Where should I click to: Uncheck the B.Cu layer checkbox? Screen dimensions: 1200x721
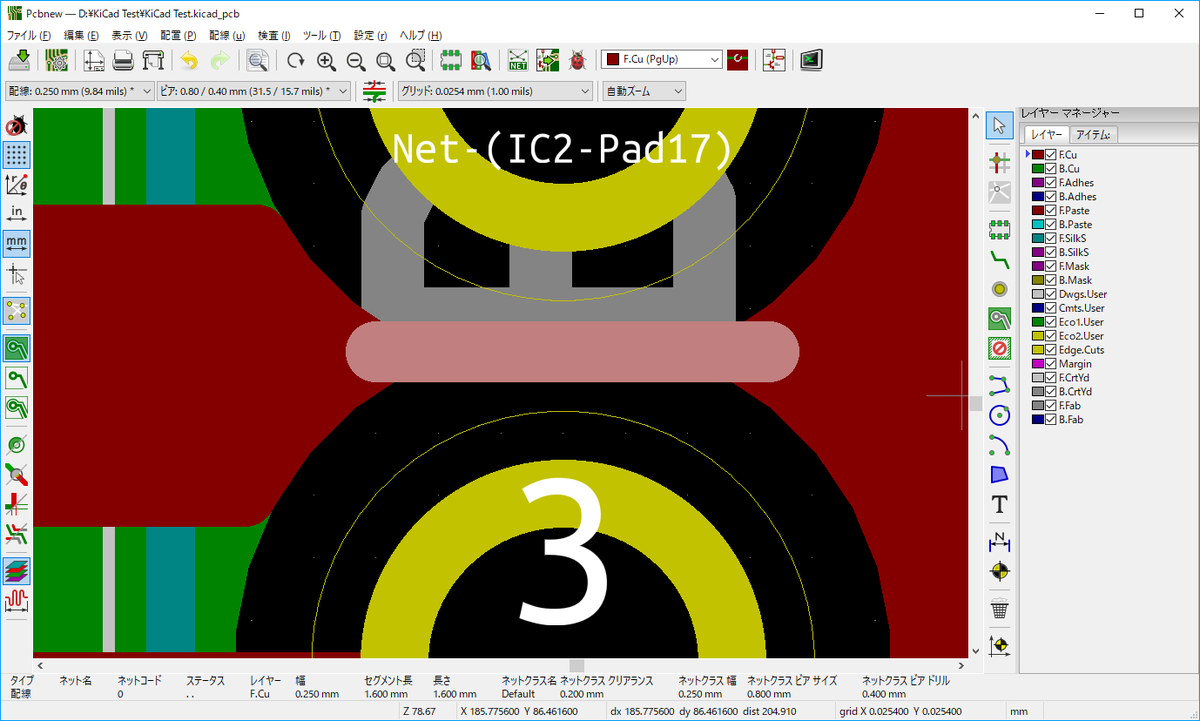[1051, 169]
